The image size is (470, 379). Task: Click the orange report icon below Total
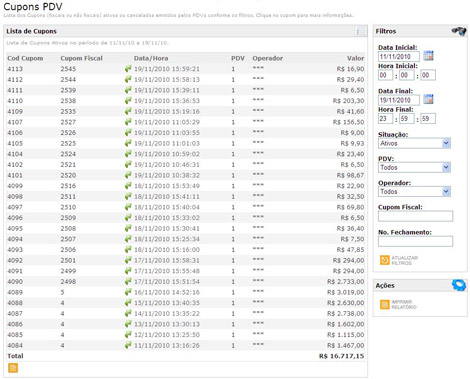[x=13, y=368]
